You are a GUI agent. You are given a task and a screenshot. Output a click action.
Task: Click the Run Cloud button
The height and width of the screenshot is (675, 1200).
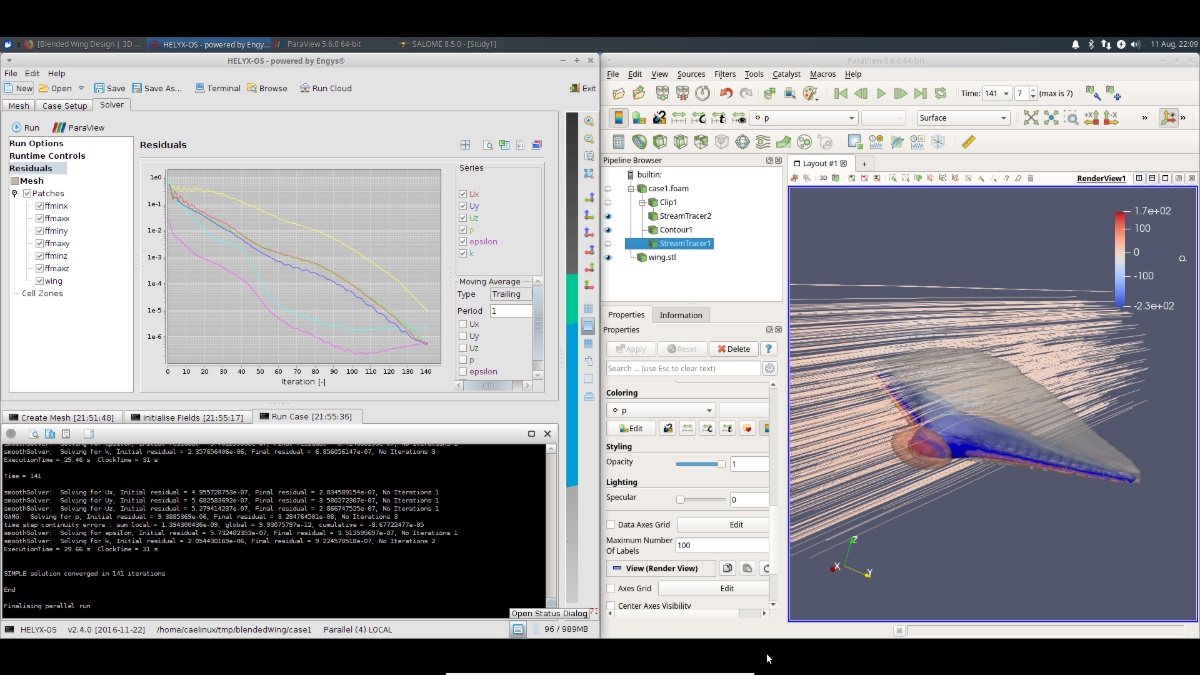[x=325, y=88]
